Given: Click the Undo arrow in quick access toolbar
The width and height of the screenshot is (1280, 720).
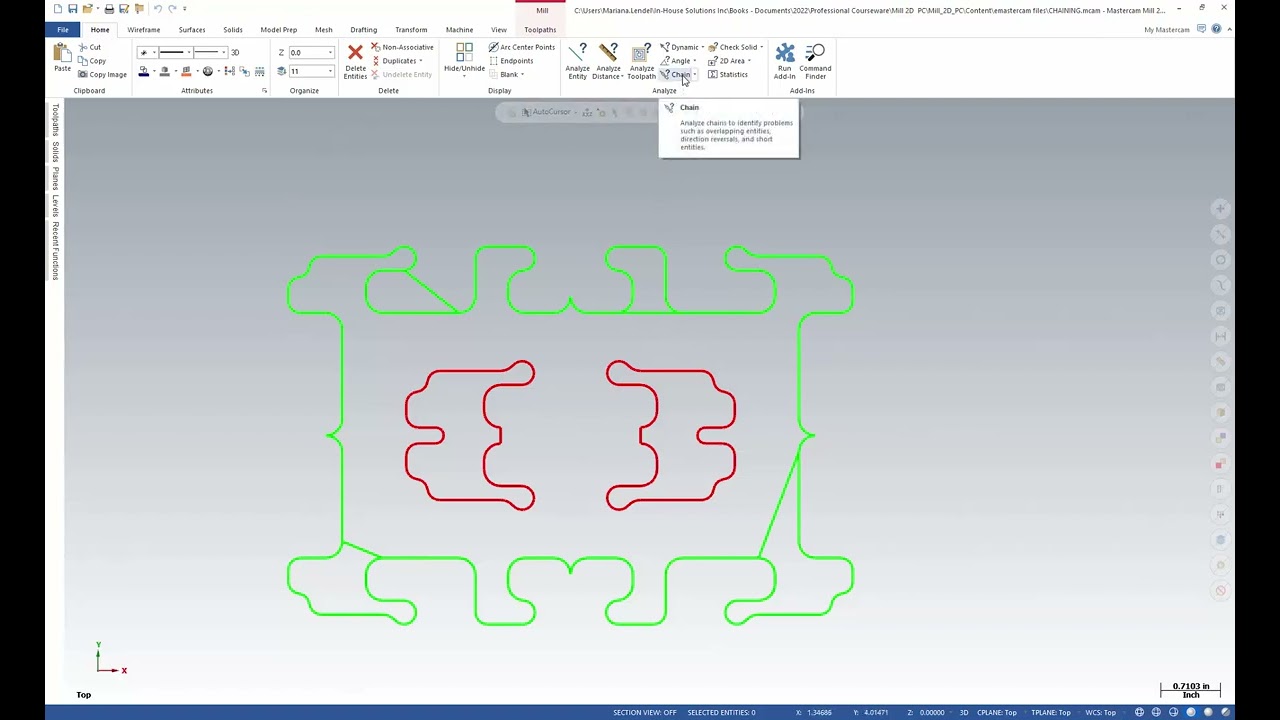Looking at the screenshot, I should point(157,9).
